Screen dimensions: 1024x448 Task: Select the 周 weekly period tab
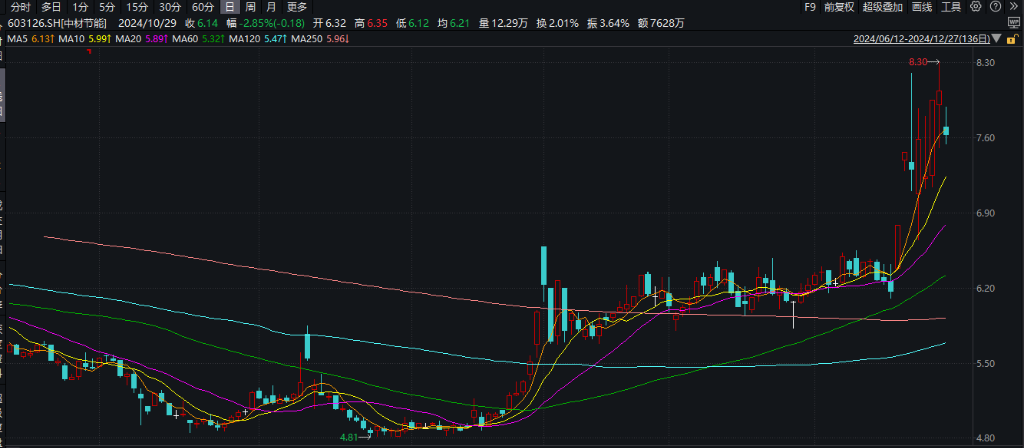(x=250, y=7)
